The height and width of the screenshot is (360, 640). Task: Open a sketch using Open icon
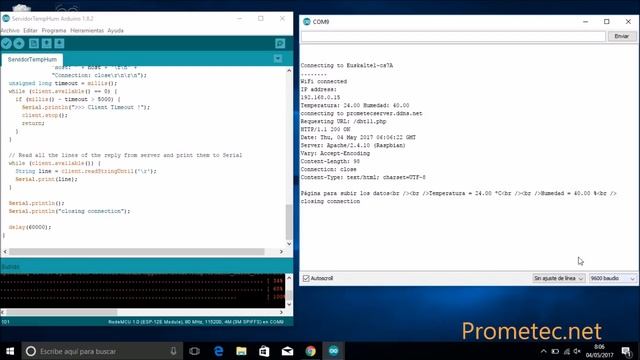coord(47,43)
